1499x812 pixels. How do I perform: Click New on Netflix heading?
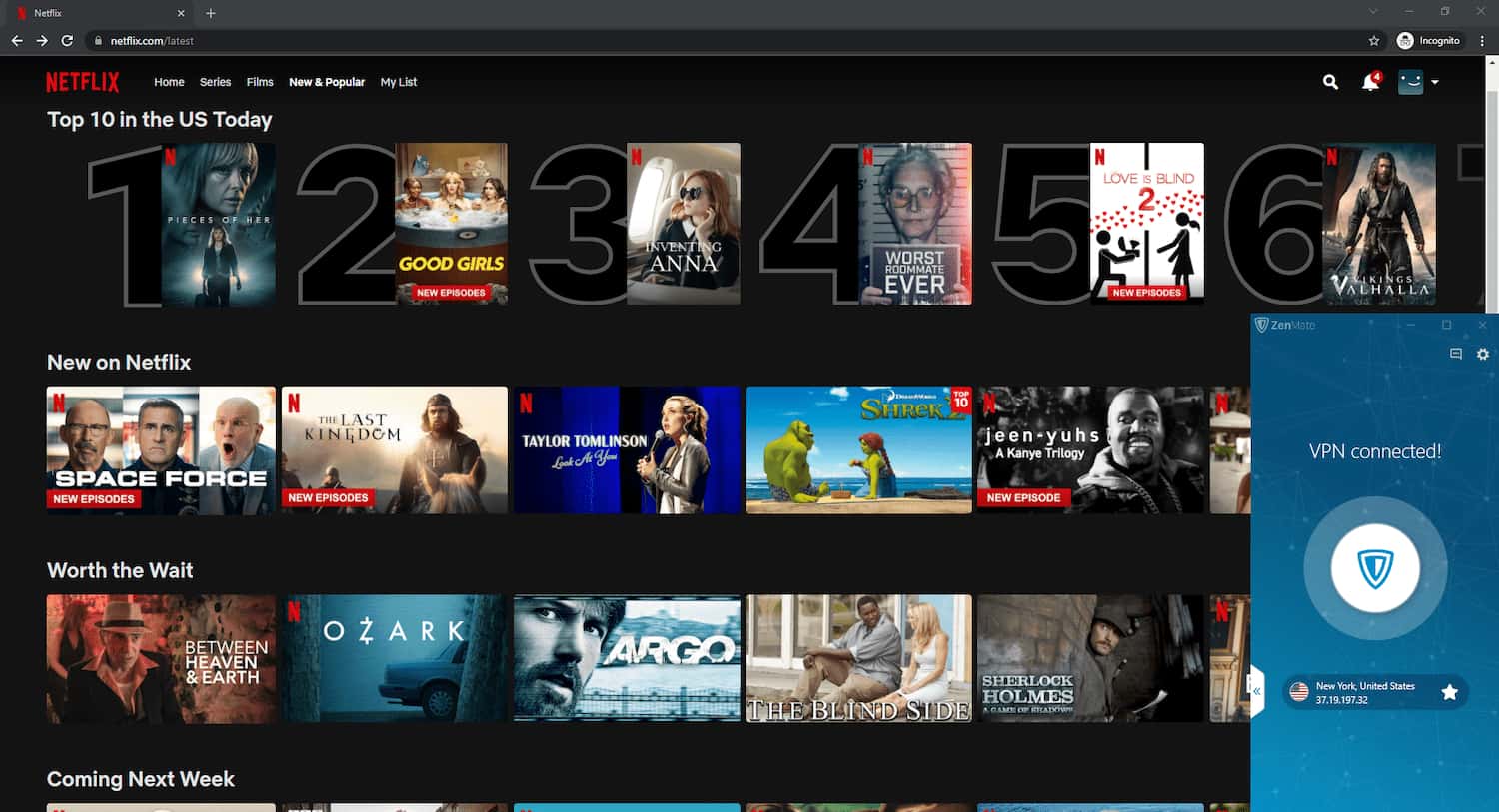(119, 363)
